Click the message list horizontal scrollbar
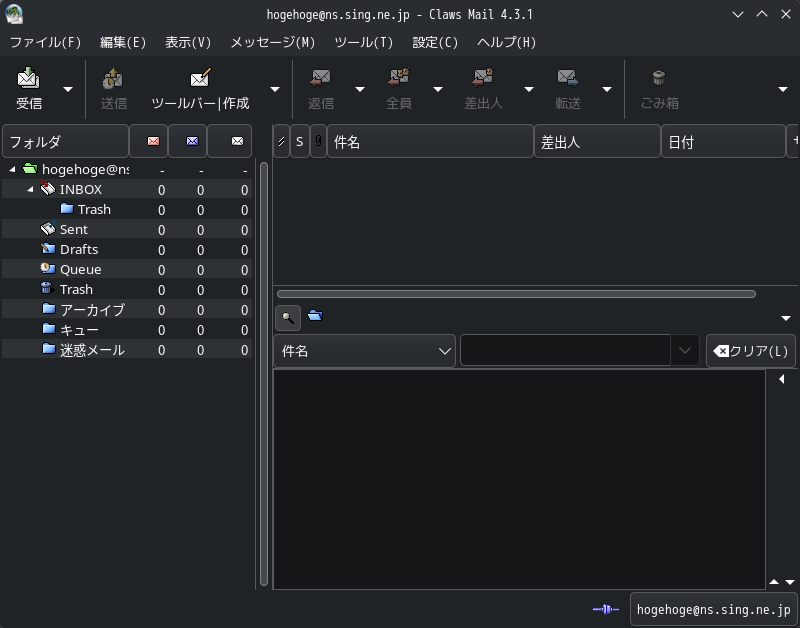This screenshot has width=800, height=628. 516,294
